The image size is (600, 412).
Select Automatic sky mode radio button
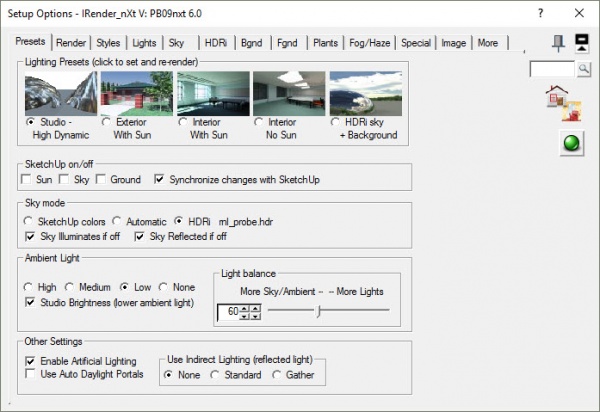click(117, 220)
